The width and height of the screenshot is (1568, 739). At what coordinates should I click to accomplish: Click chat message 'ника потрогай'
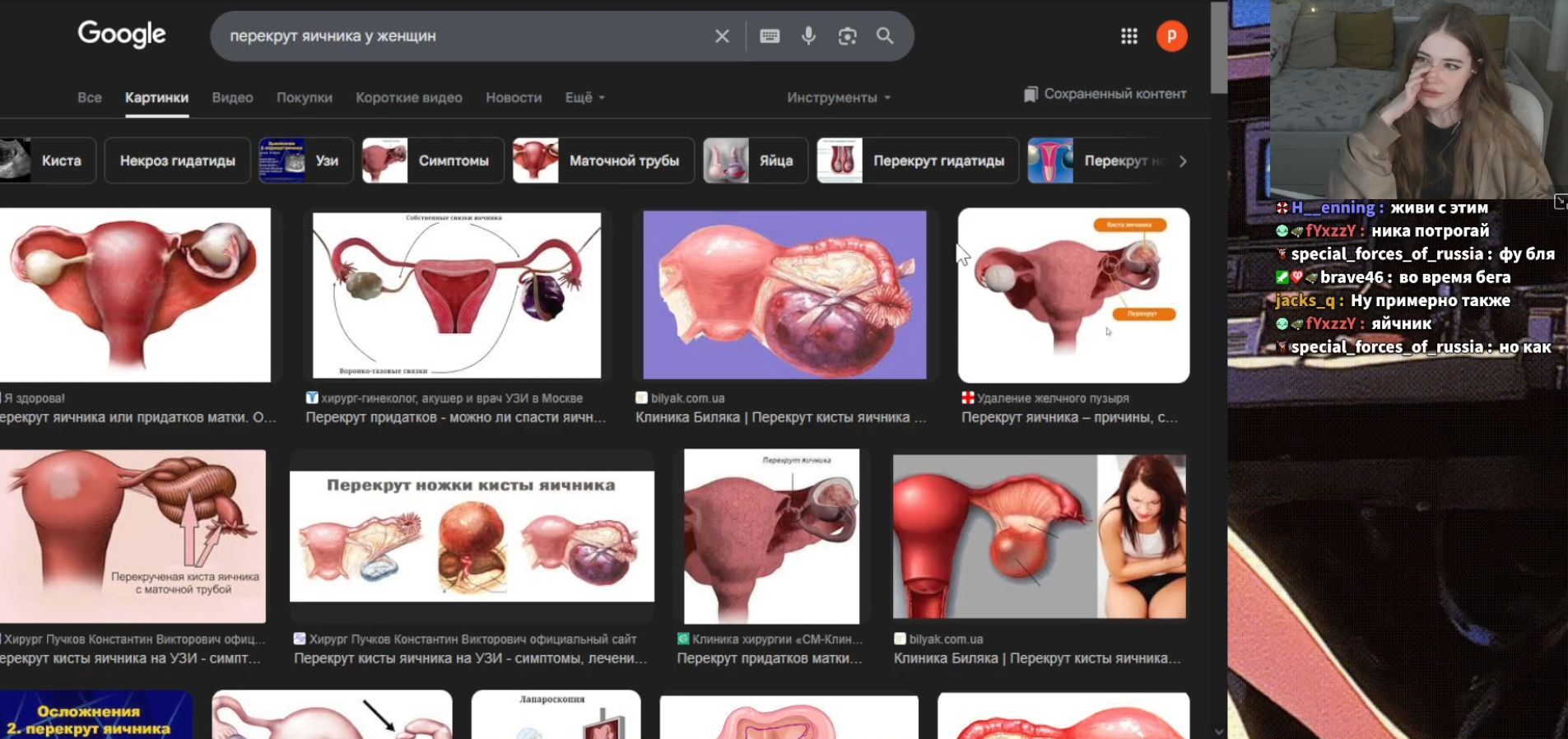tap(1431, 231)
